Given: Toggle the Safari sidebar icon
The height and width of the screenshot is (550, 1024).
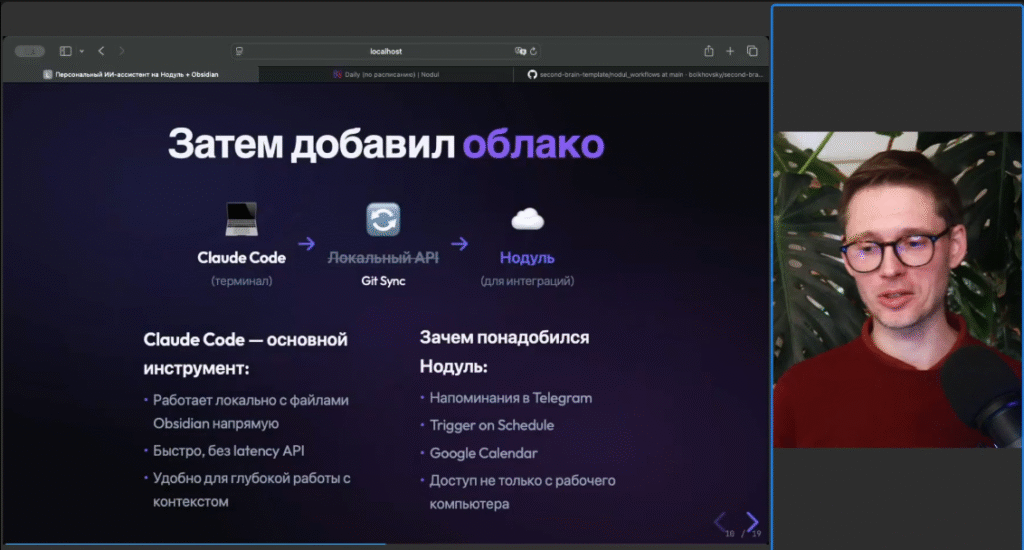Looking at the screenshot, I should [x=65, y=51].
